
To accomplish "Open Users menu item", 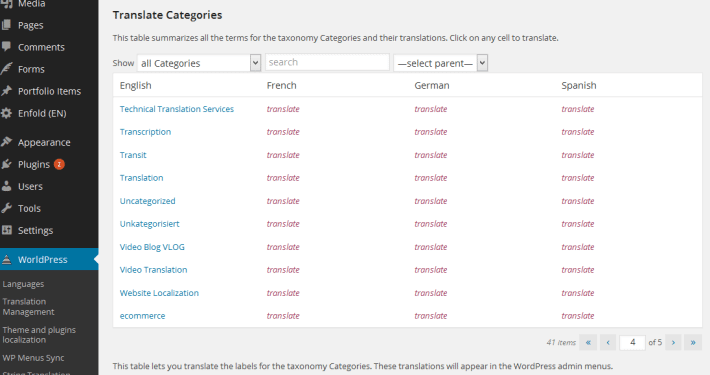I will click(x=30, y=186).
